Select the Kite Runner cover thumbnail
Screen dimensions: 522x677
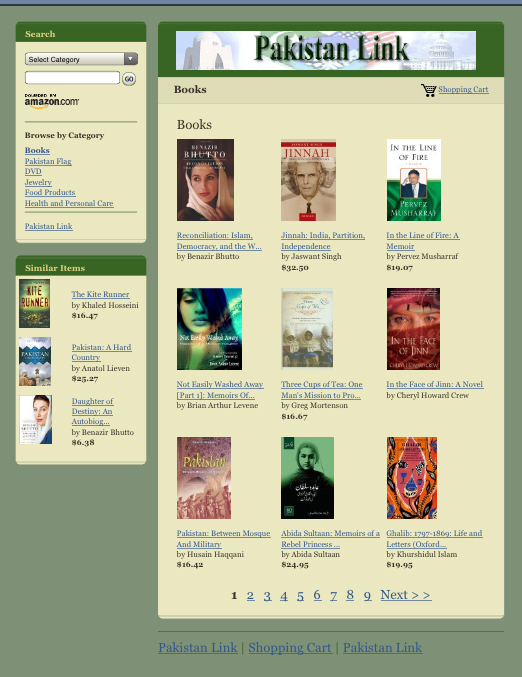click(35, 303)
